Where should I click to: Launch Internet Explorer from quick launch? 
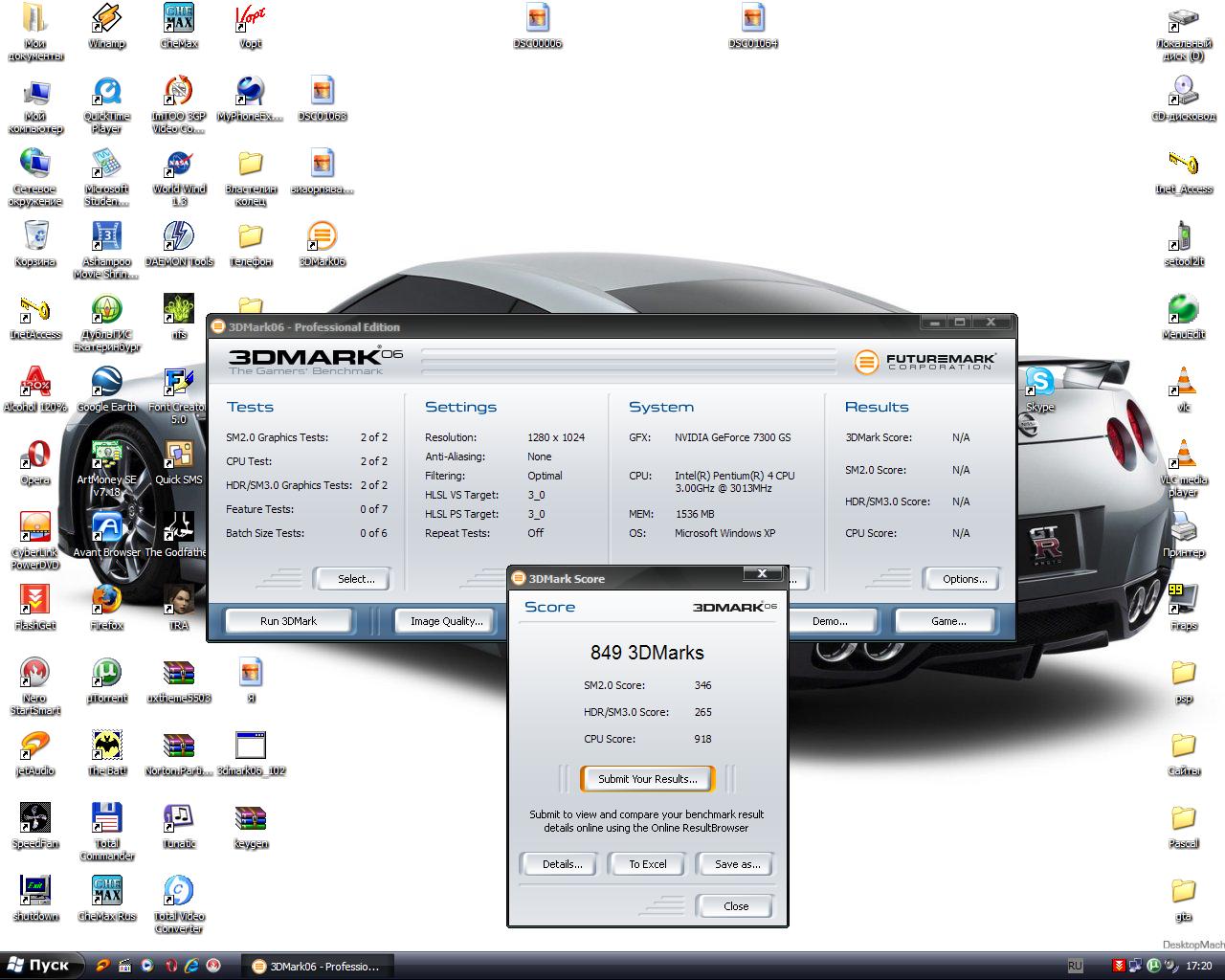pyautogui.click(x=191, y=966)
